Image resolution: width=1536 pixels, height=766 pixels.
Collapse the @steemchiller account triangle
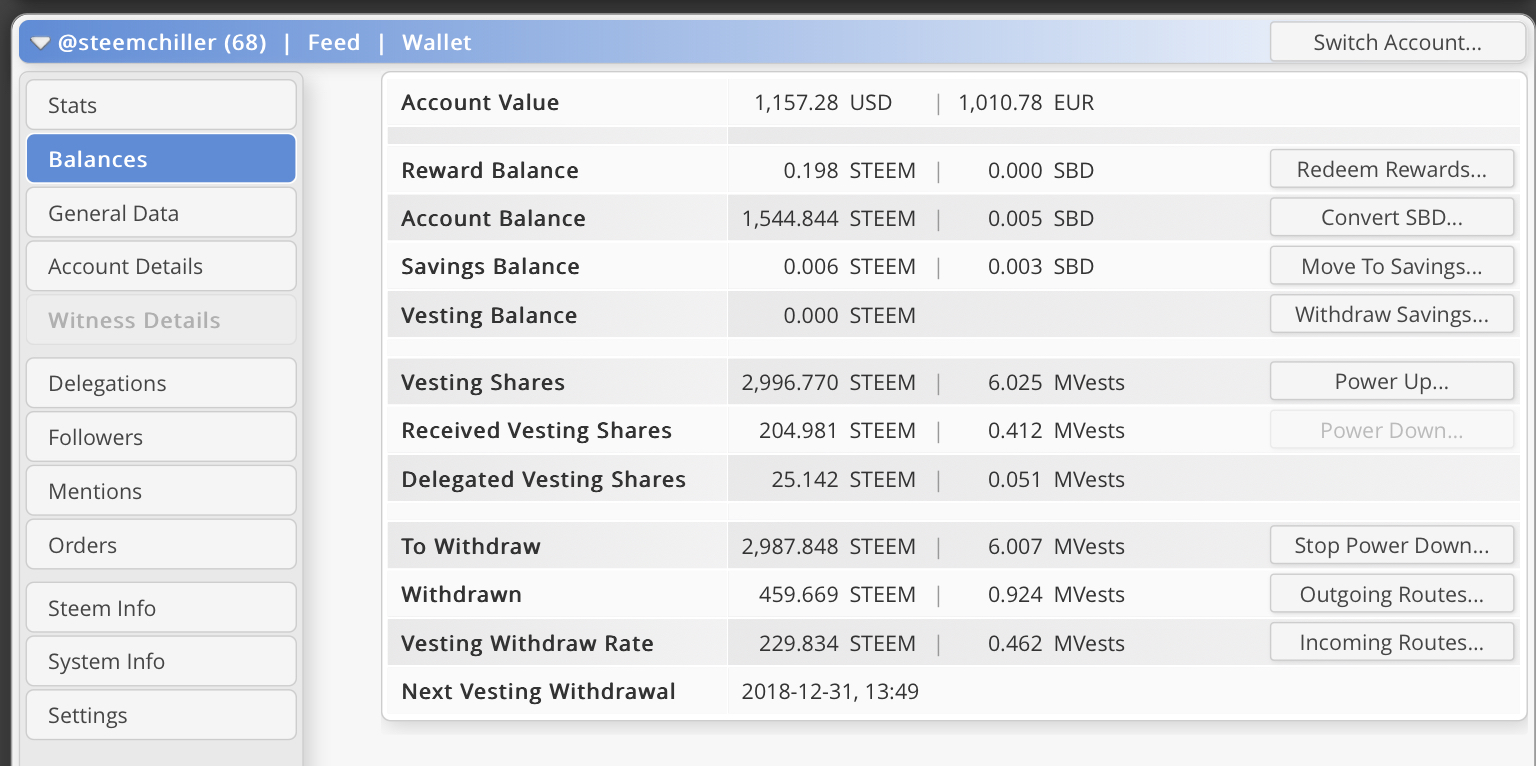[40, 43]
